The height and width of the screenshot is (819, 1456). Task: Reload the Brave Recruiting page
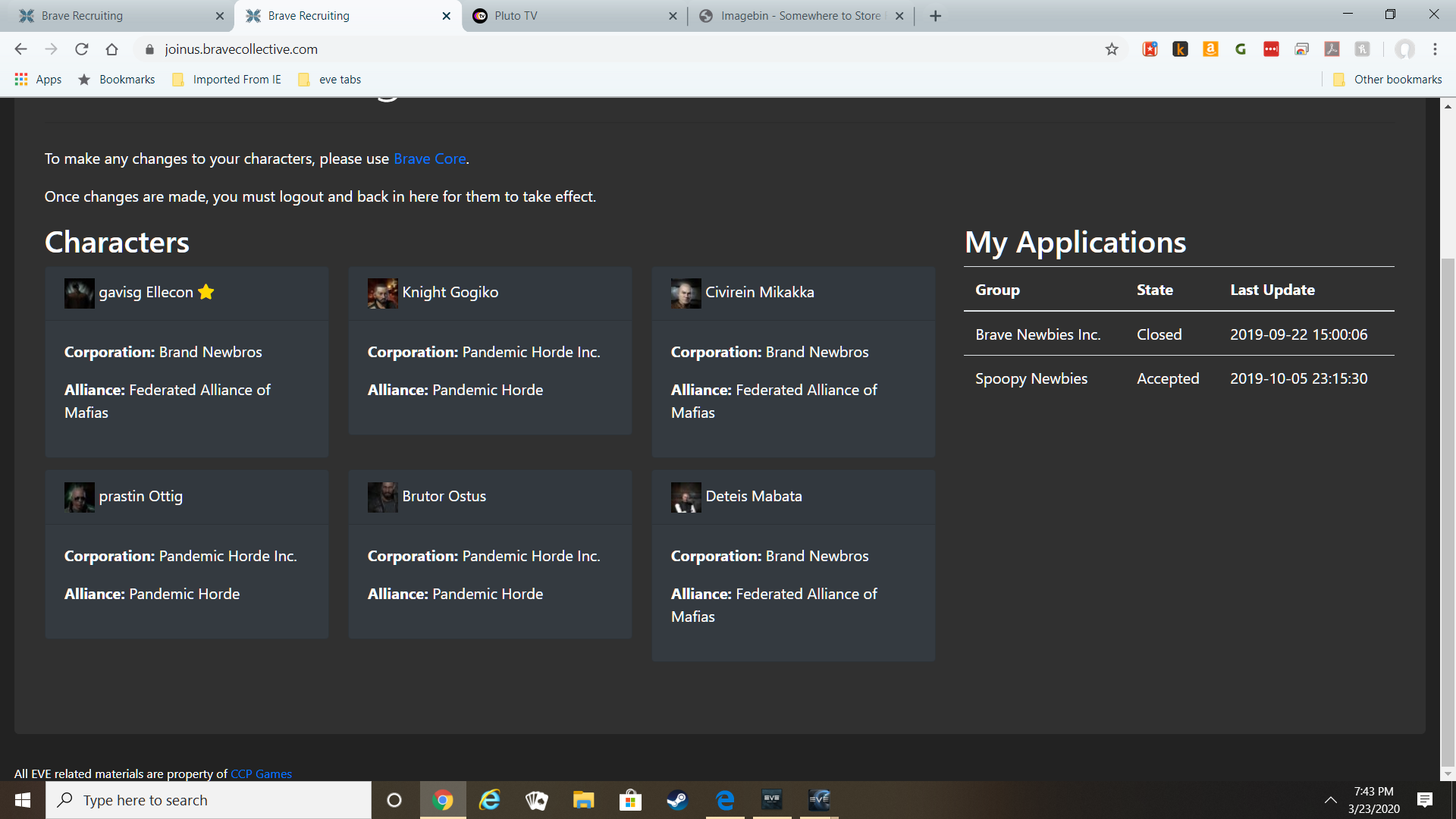81,49
